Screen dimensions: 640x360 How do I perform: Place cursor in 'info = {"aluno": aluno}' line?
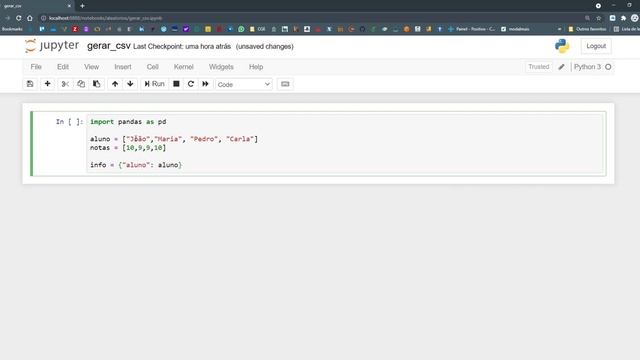pyautogui.click(x=136, y=165)
